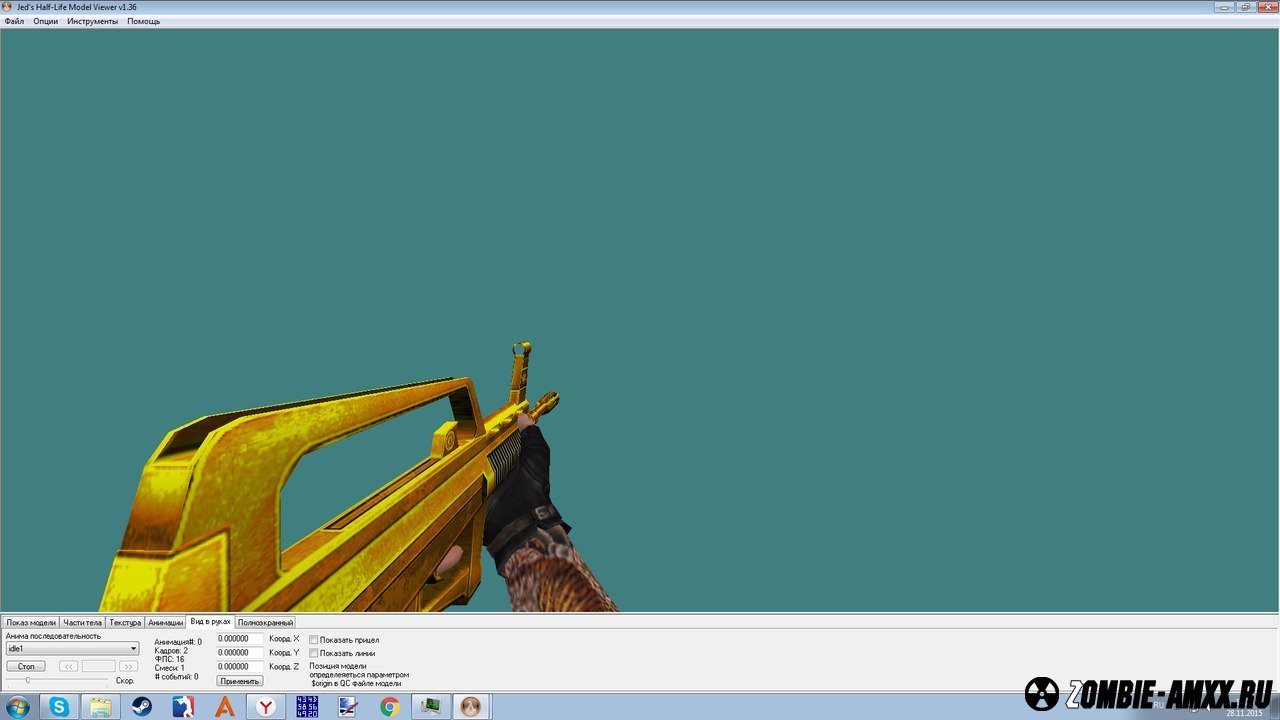Switch to the Части тела tab
The height and width of the screenshot is (720, 1280).
(82, 622)
